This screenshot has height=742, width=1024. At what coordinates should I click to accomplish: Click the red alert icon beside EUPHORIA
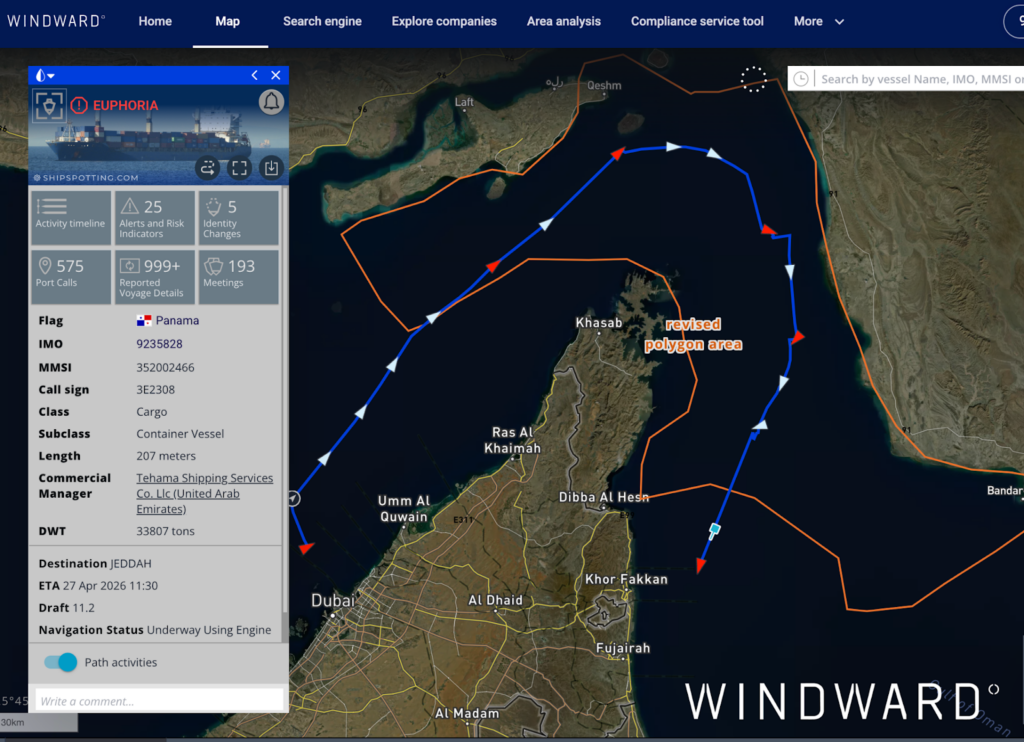79,105
